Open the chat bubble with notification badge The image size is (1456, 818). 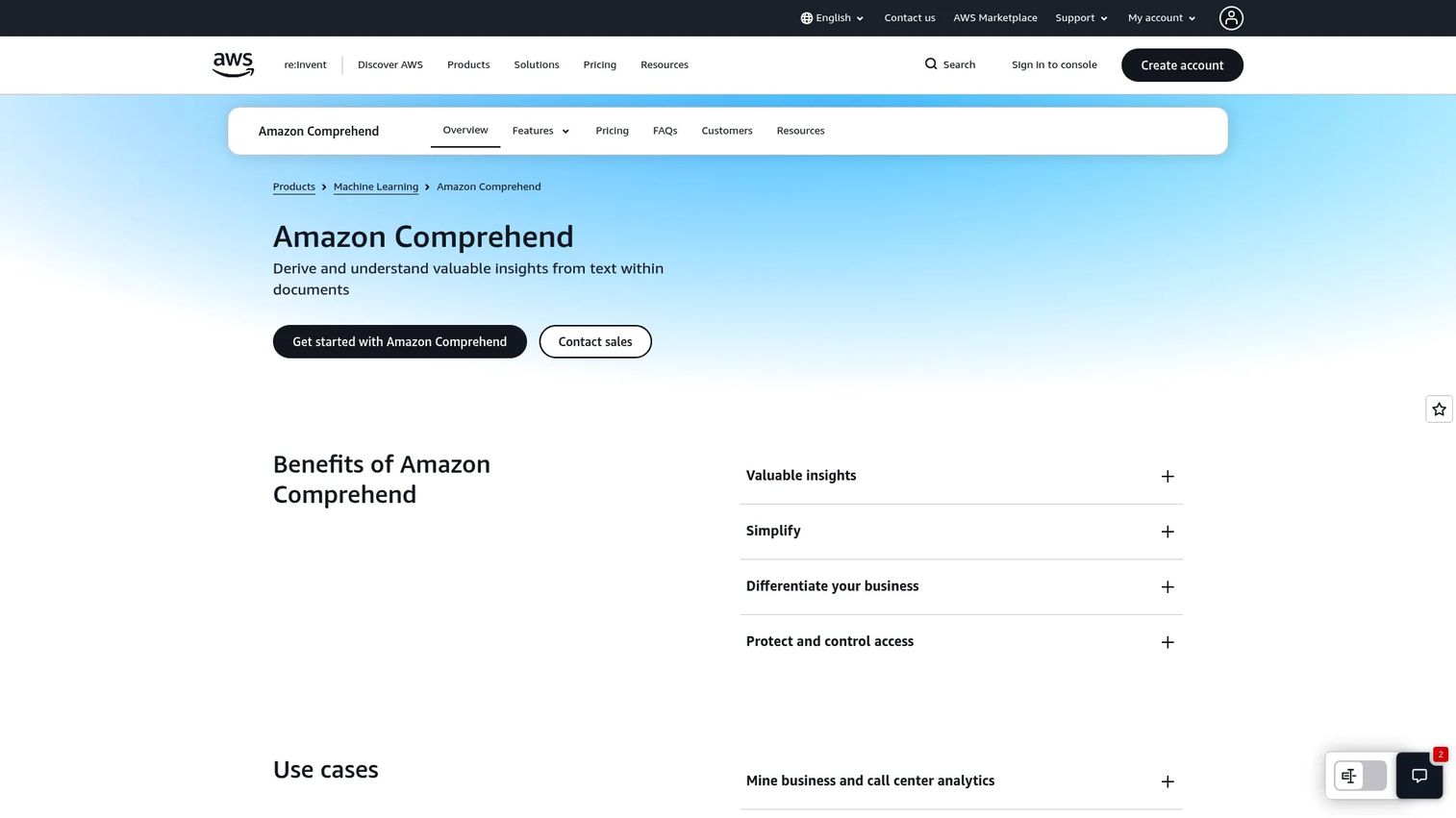click(x=1419, y=776)
